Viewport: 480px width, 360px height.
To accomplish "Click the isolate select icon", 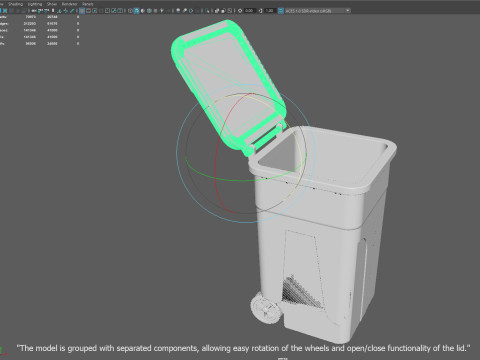I will [x=207, y=11].
